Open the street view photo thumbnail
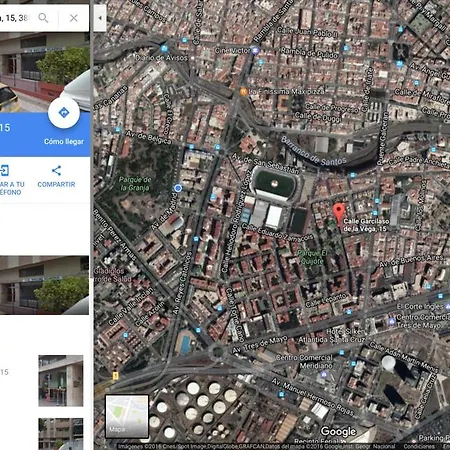Screen dimensions: 450x450 click(44, 285)
